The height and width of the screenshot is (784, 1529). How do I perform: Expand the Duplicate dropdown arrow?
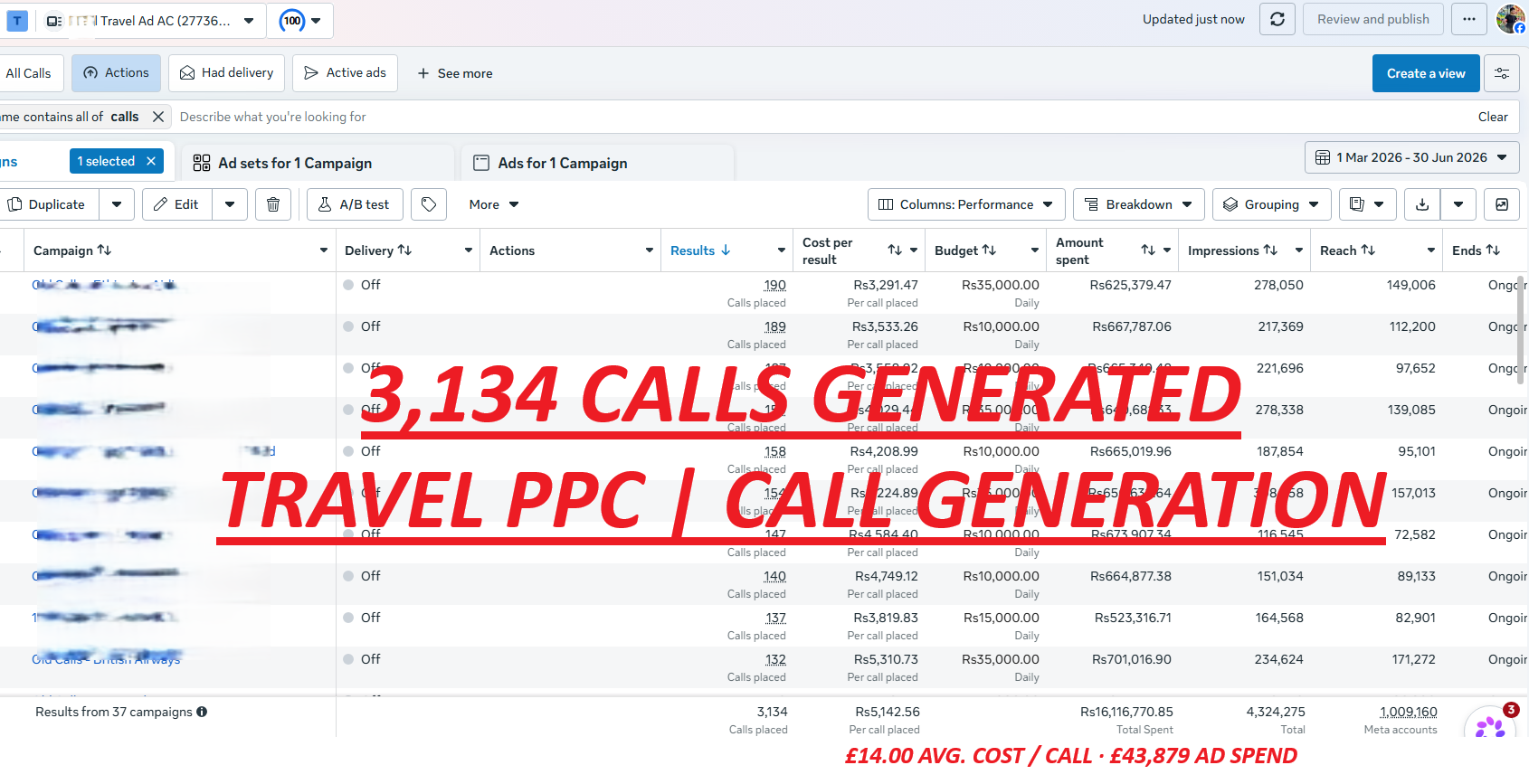point(117,204)
